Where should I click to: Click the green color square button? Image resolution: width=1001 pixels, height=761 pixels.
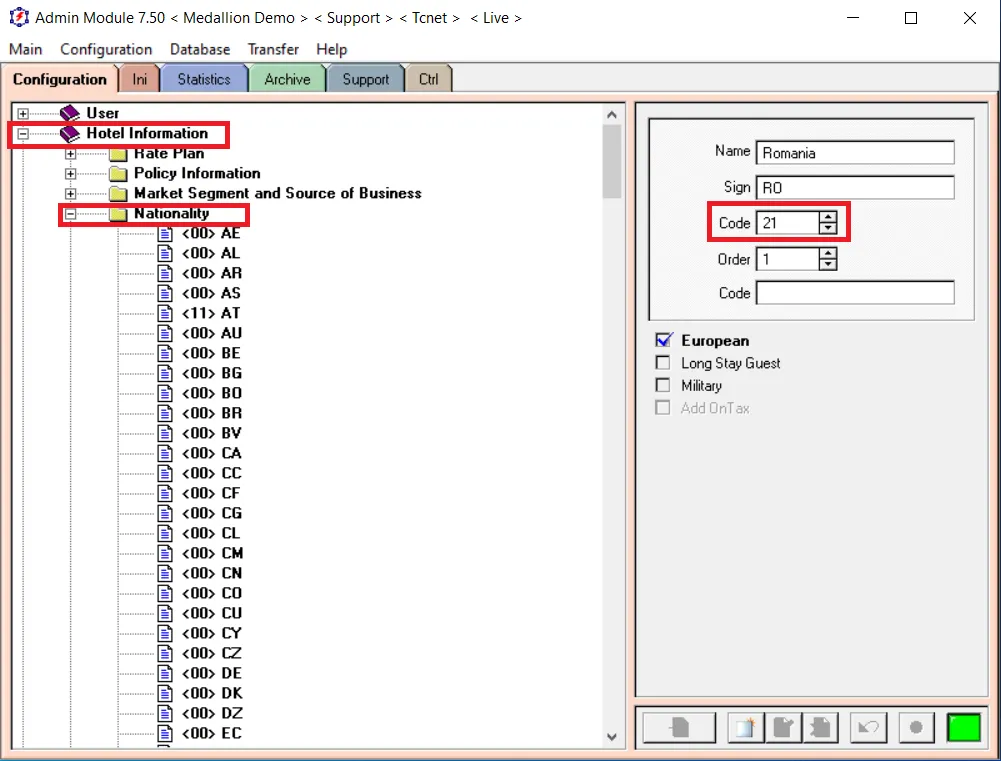[x=964, y=727]
